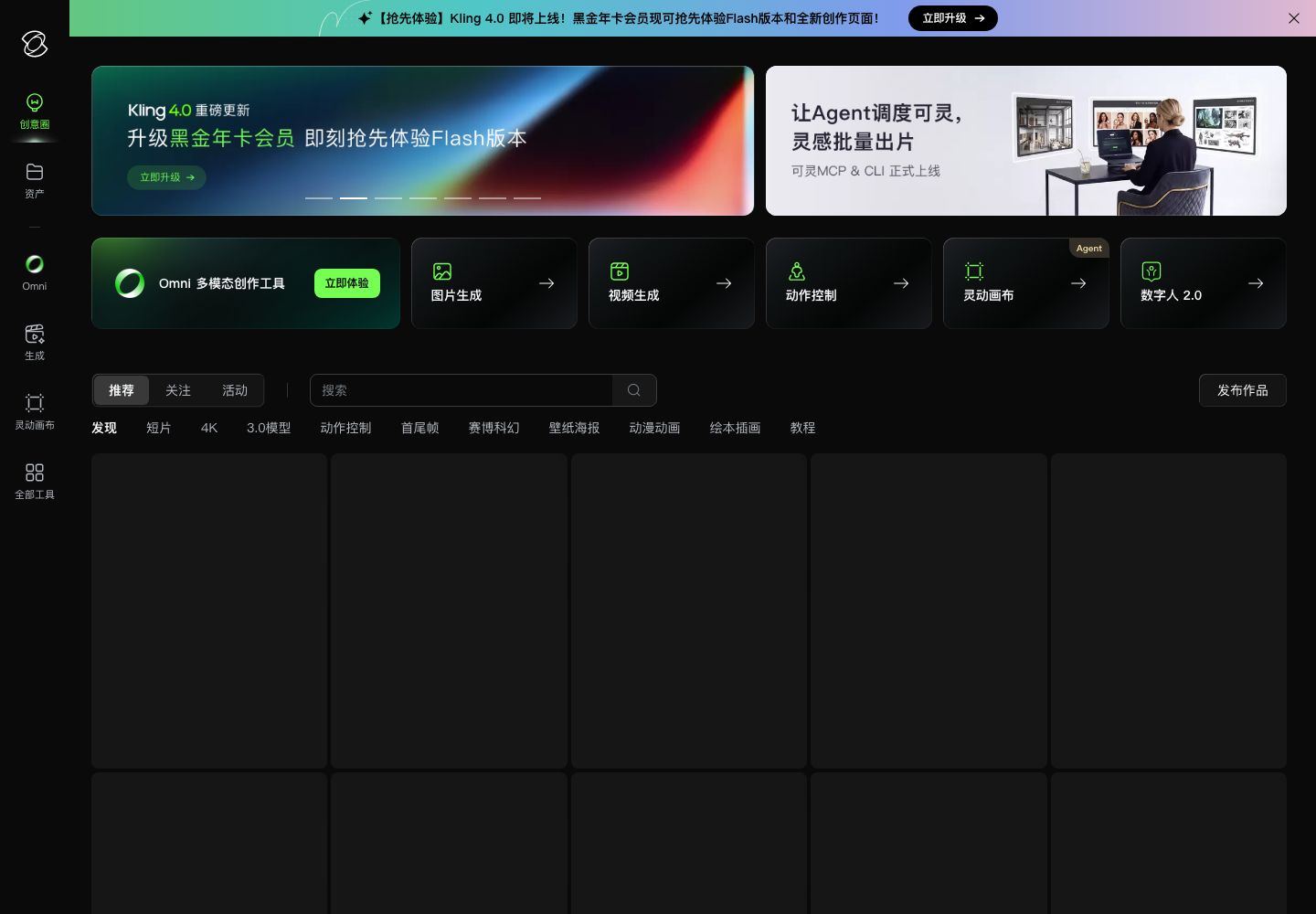Click the Omni ring logo on the card
This screenshot has height=914, width=1316.
coord(130,283)
